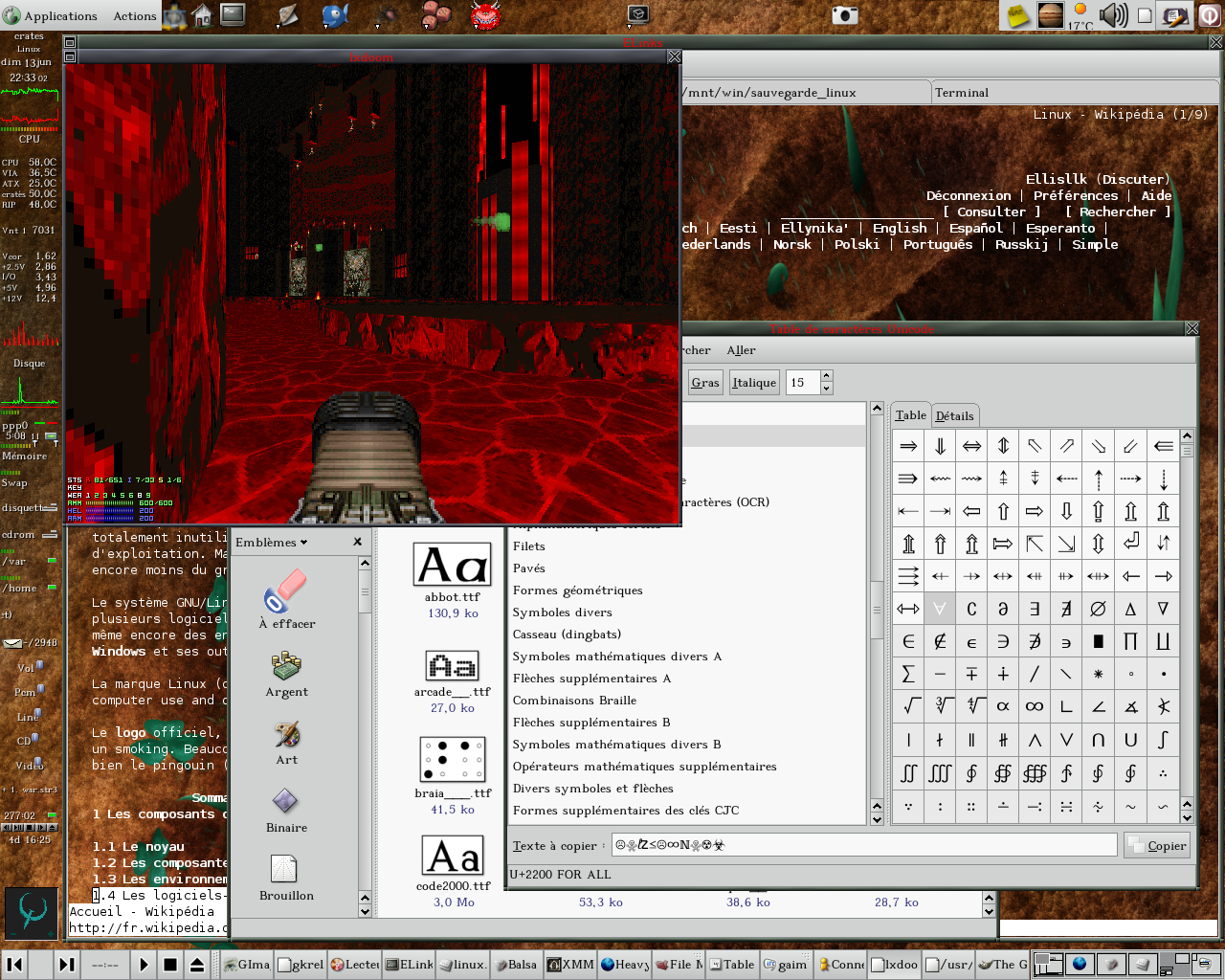
Task: Click the sticky notes icon in panel
Action: coord(1018,15)
